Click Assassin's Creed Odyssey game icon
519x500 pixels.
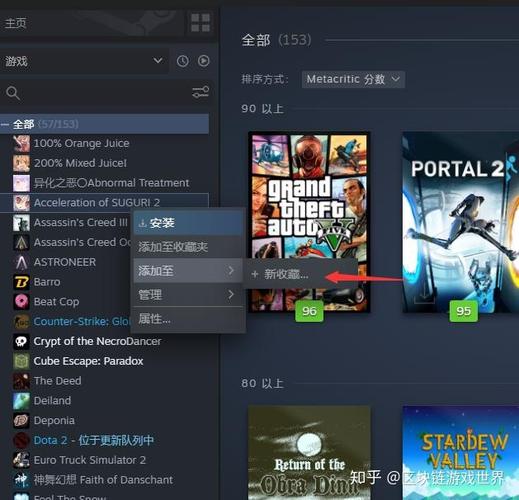(21, 242)
